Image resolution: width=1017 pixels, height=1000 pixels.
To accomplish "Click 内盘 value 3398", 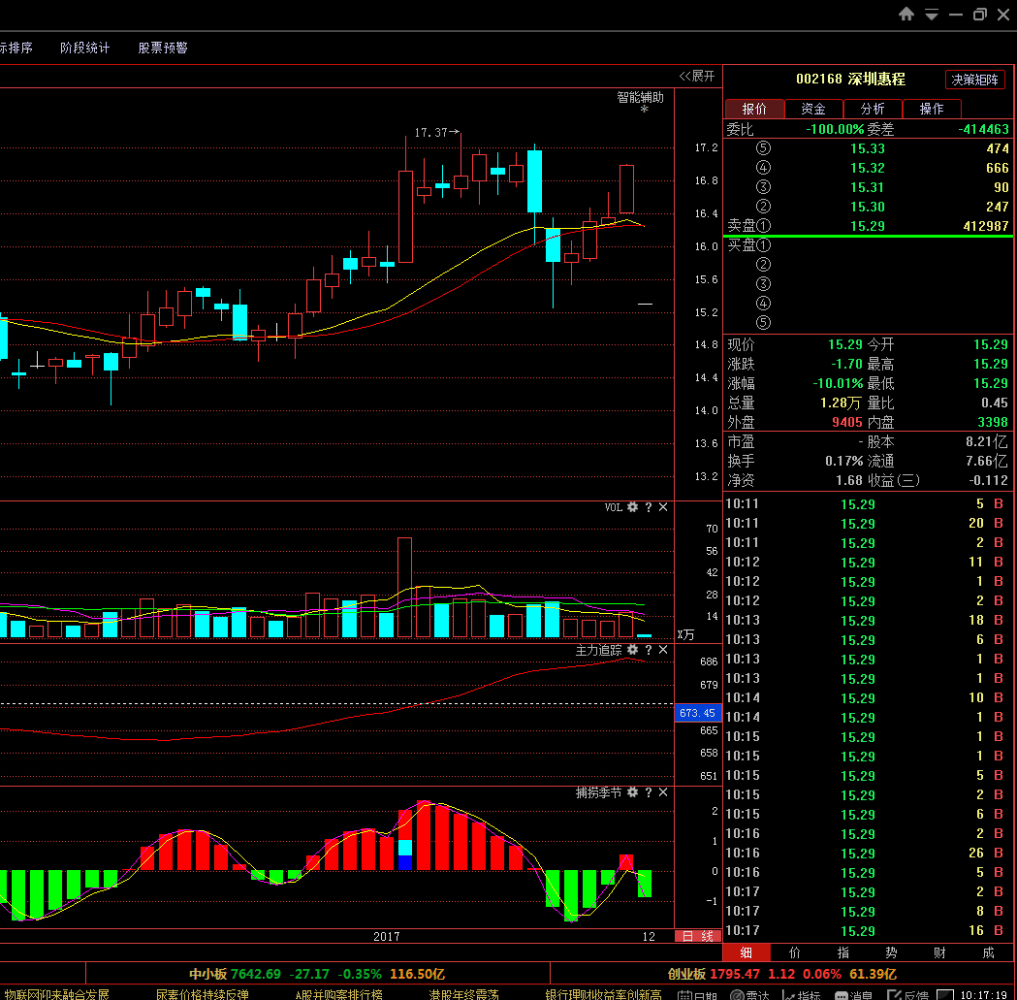I will [993, 422].
